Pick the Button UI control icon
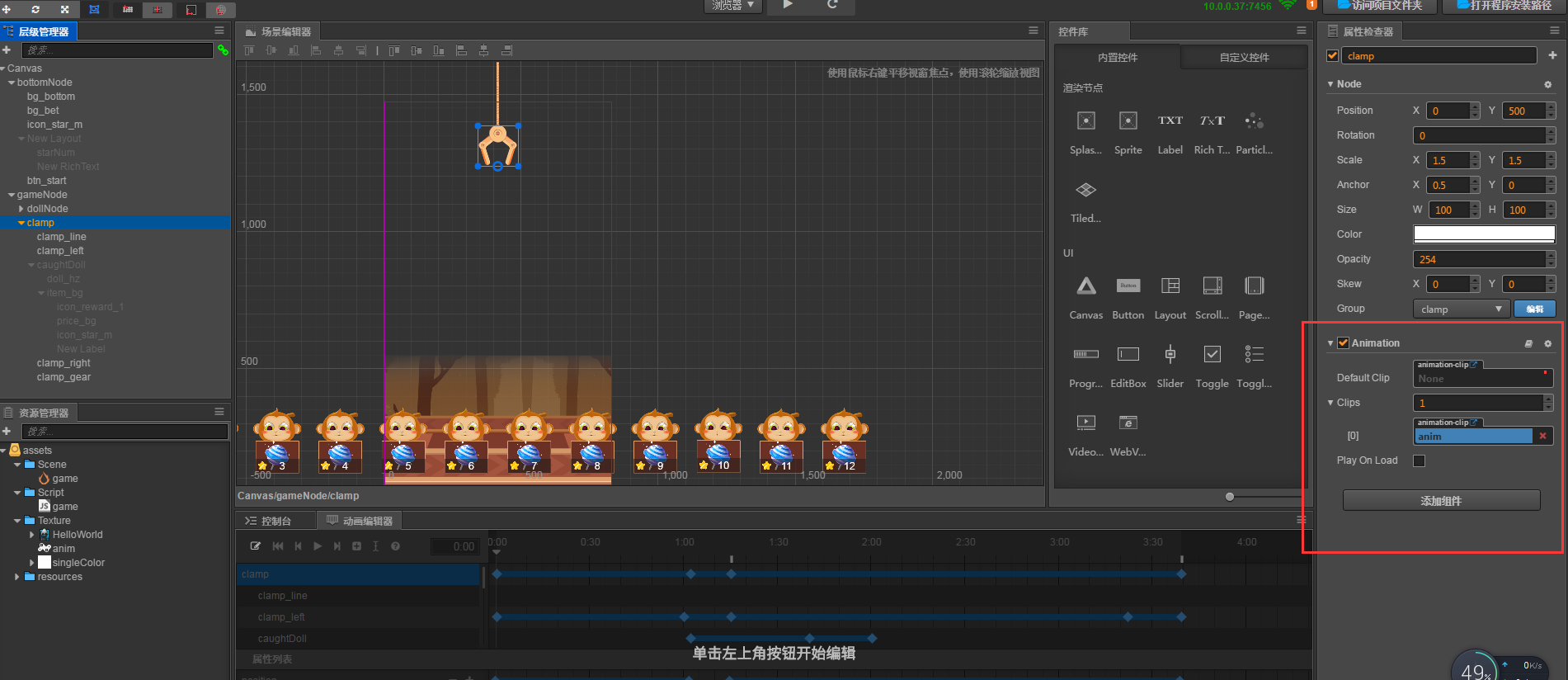The width and height of the screenshot is (1568, 680). point(1128,286)
